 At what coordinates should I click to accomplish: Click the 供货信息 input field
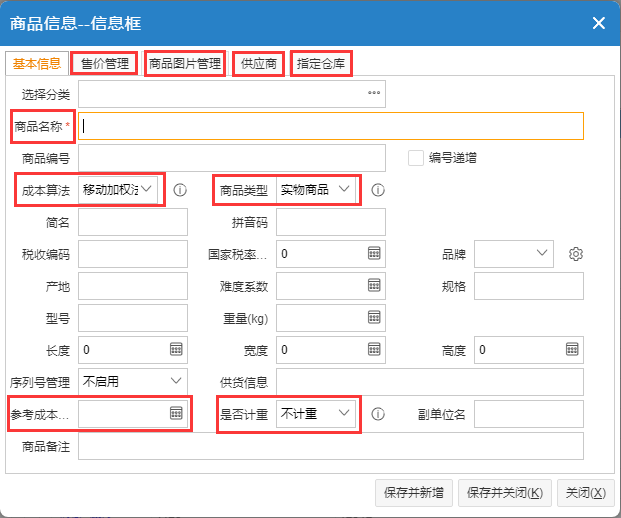click(430, 382)
